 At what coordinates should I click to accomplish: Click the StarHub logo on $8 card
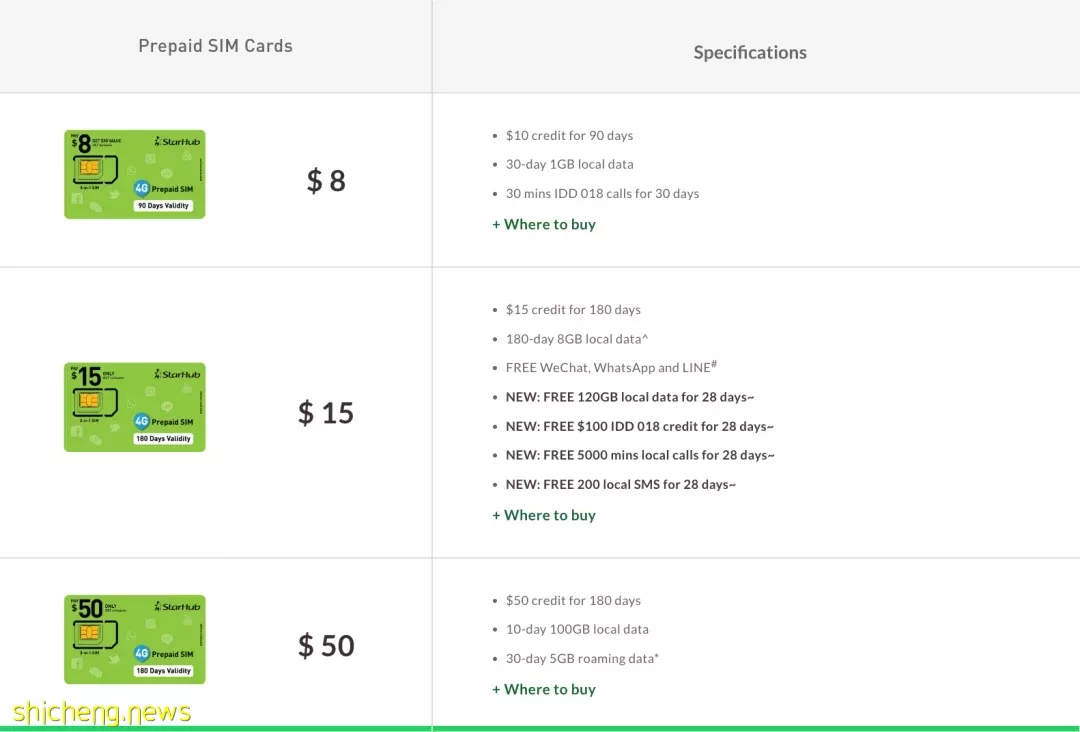(177, 141)
